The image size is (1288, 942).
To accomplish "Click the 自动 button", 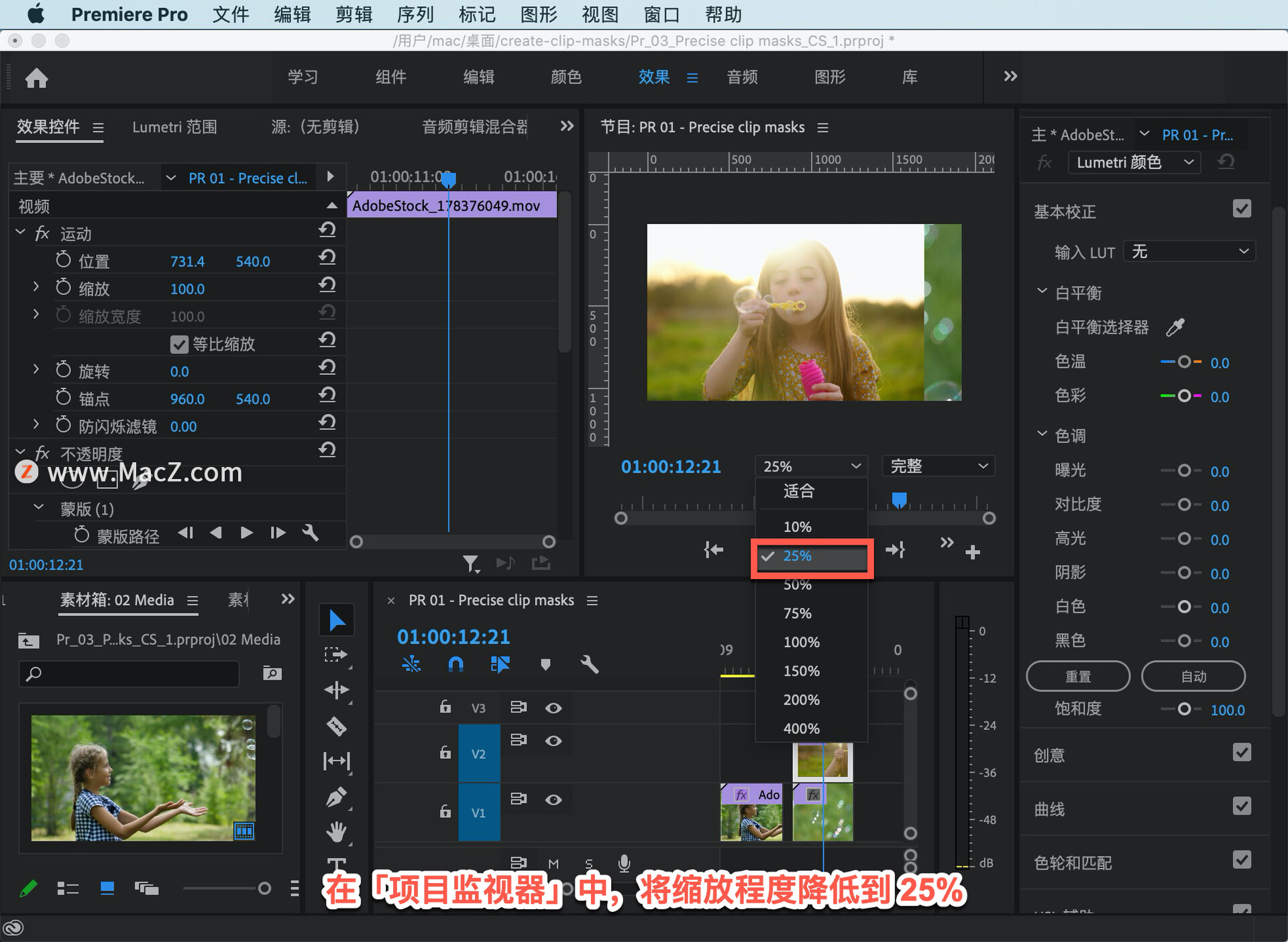I will tap(1193, 676).
